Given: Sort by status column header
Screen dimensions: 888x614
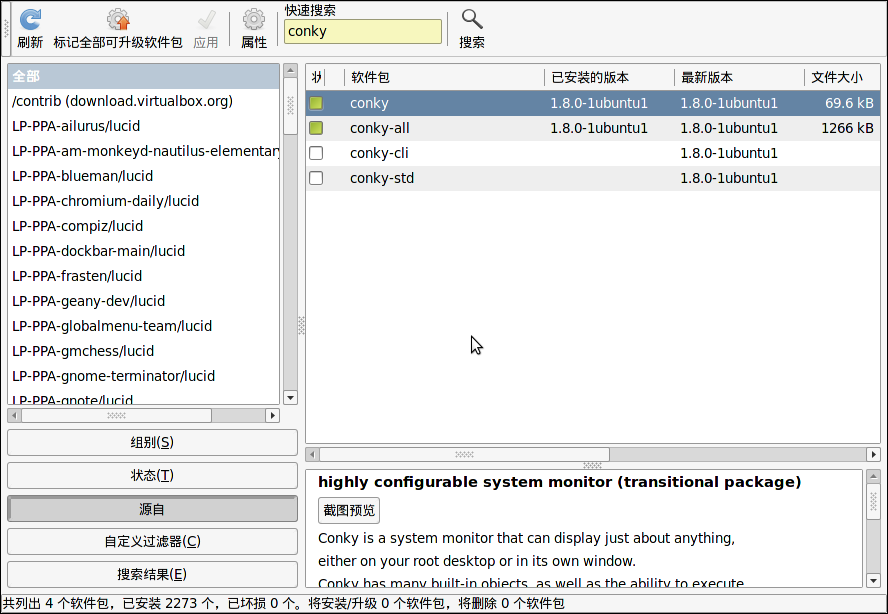Looking at the screenshot, I should point(317,77).
